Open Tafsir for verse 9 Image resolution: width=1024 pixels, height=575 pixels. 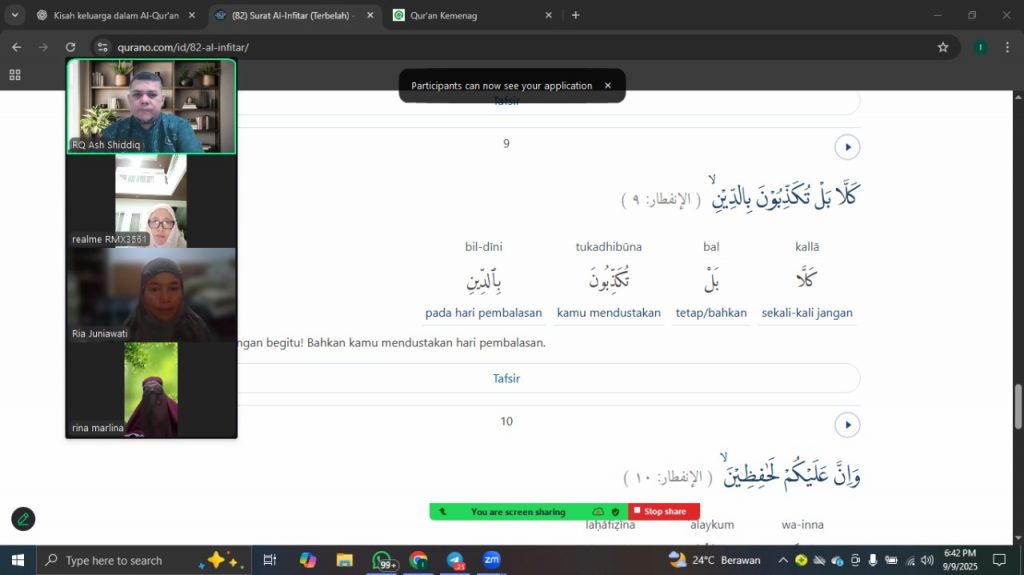(506, 379)
